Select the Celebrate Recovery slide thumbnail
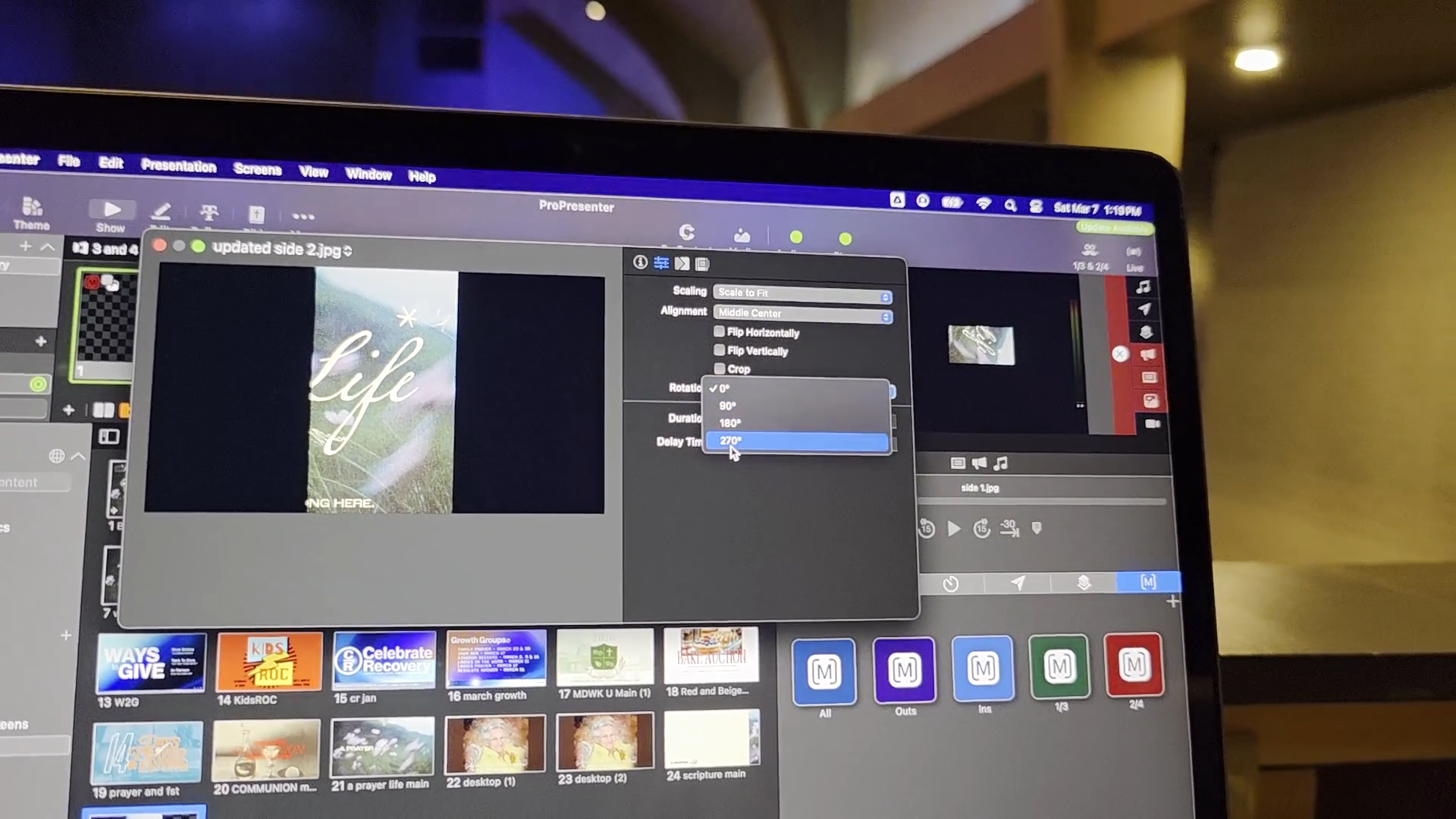This screenshot has width=1456, height=819. pyautogui.click(x=384, y=660)
